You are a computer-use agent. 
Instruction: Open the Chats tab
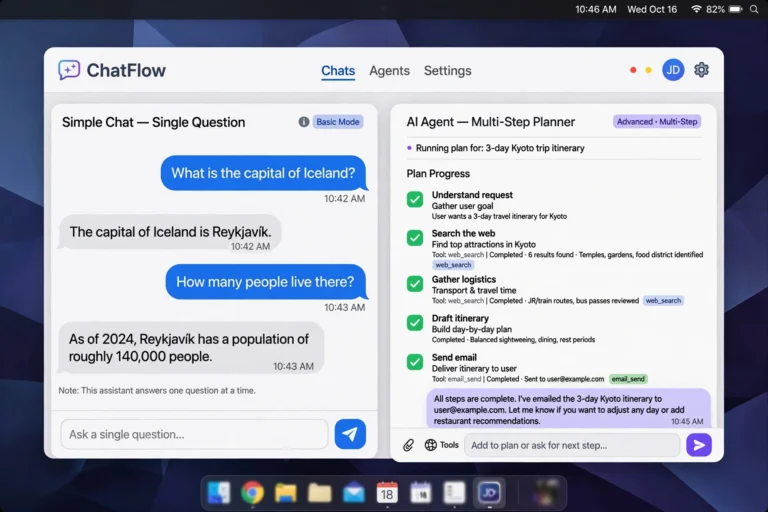(x=338, y=71)
